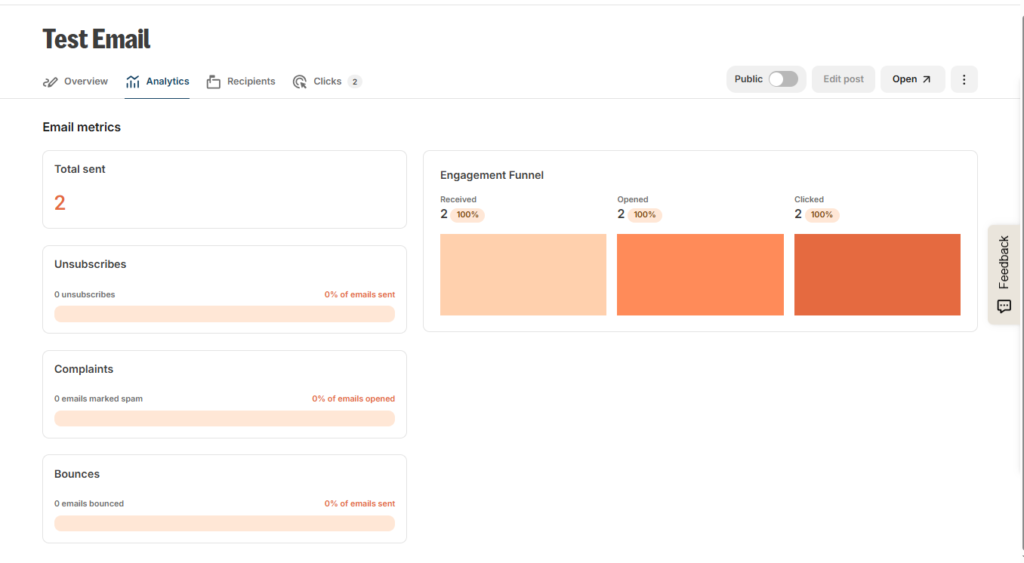This screenshot has height=563, width=1024.
Task: Open the Feedback side panel
Action: (x=1004, y=274)
